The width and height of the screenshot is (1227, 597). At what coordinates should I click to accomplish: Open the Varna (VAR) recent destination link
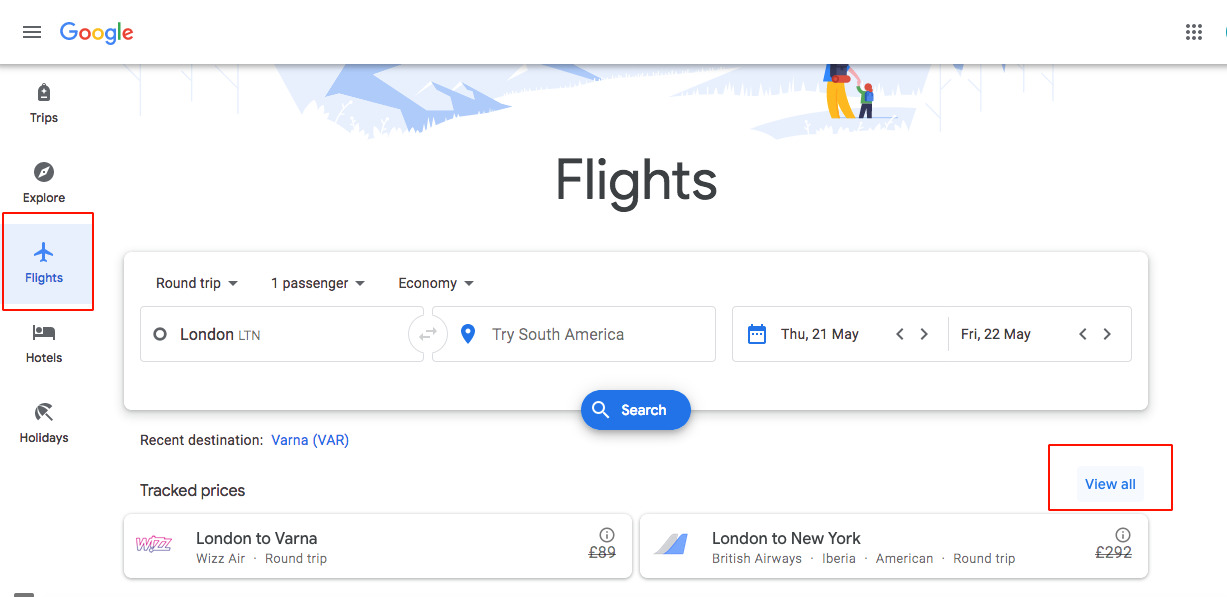tap(310, 440)
